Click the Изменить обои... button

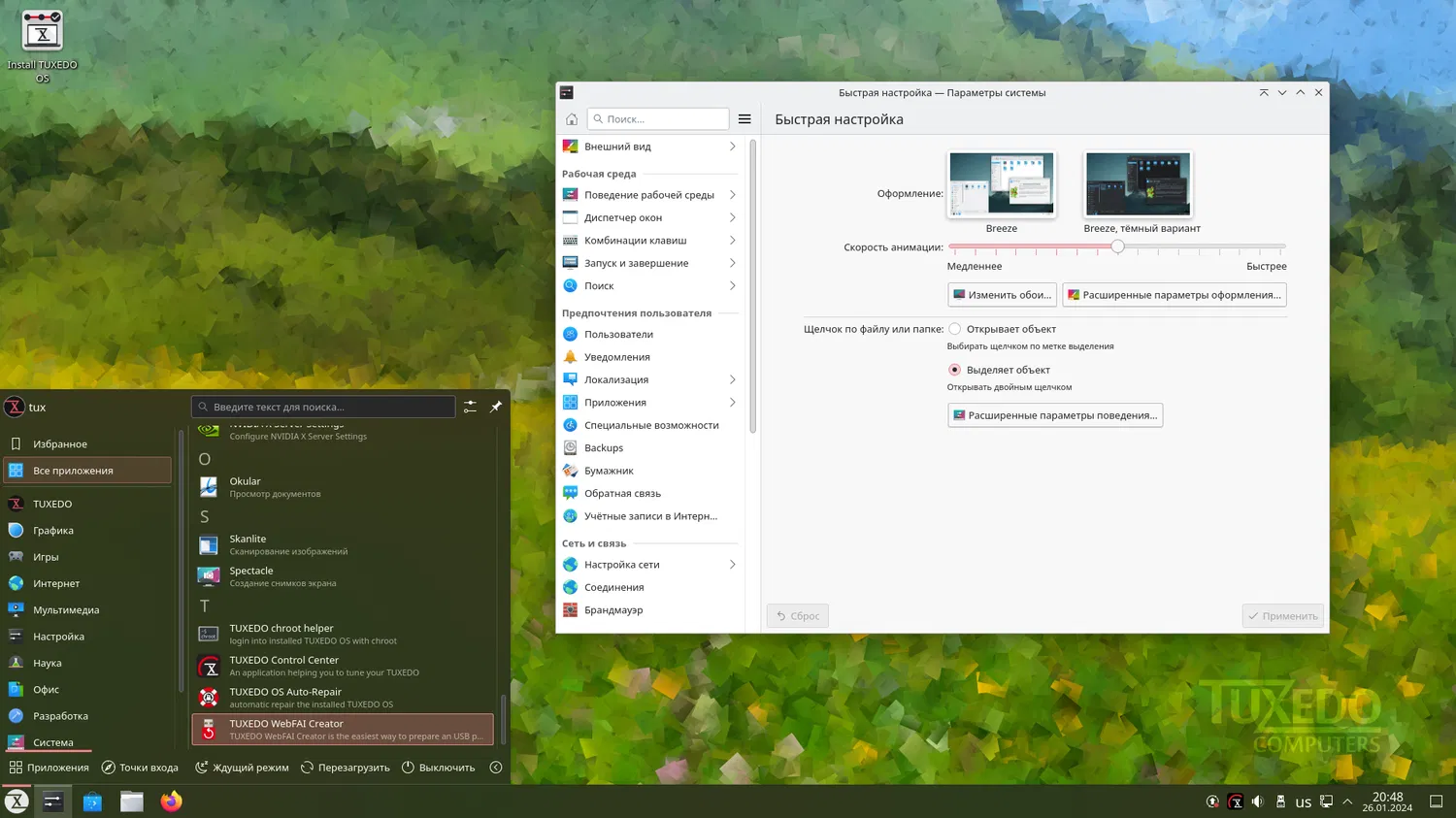click(x=1002, y=295)
